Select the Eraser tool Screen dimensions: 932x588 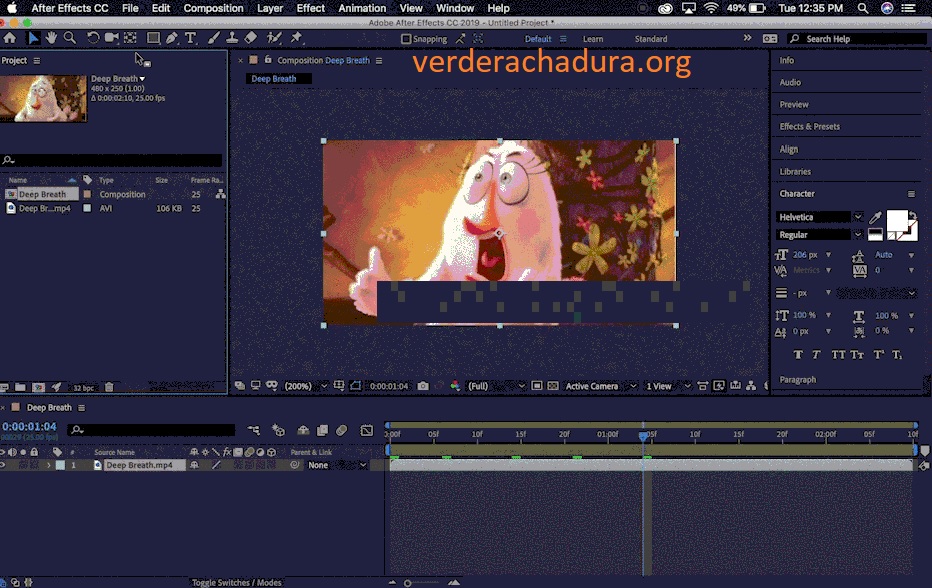(251, 38)
